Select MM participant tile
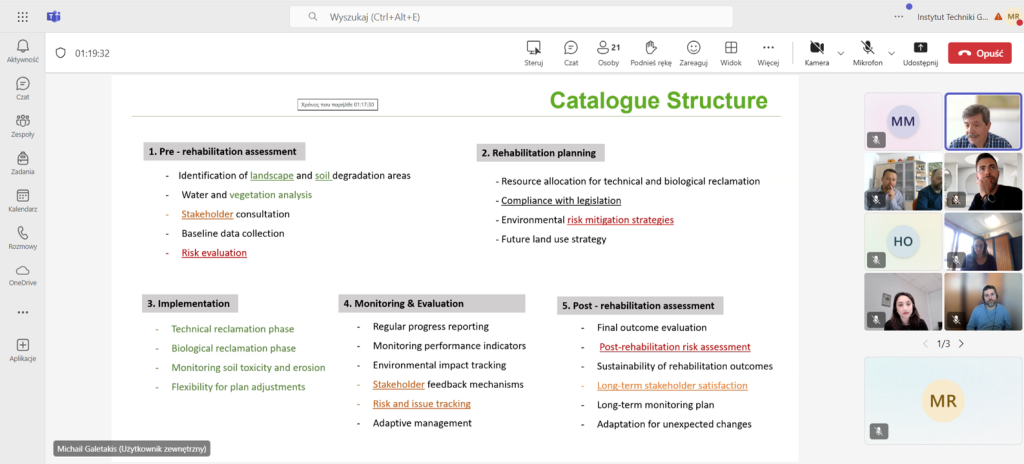The width and height of the screenshot is (1024, 464). (x=903, y=121)
